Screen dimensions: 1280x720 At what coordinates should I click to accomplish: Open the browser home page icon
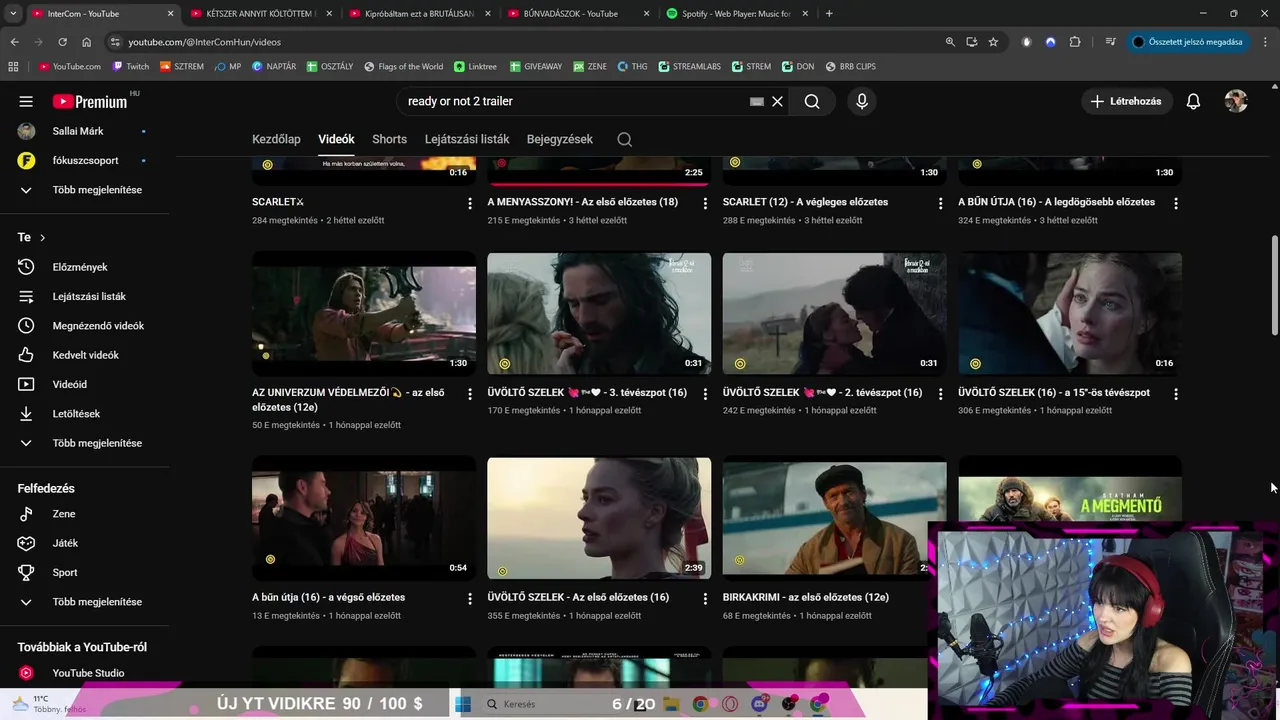pyautogui.click(x=86, y=42)
